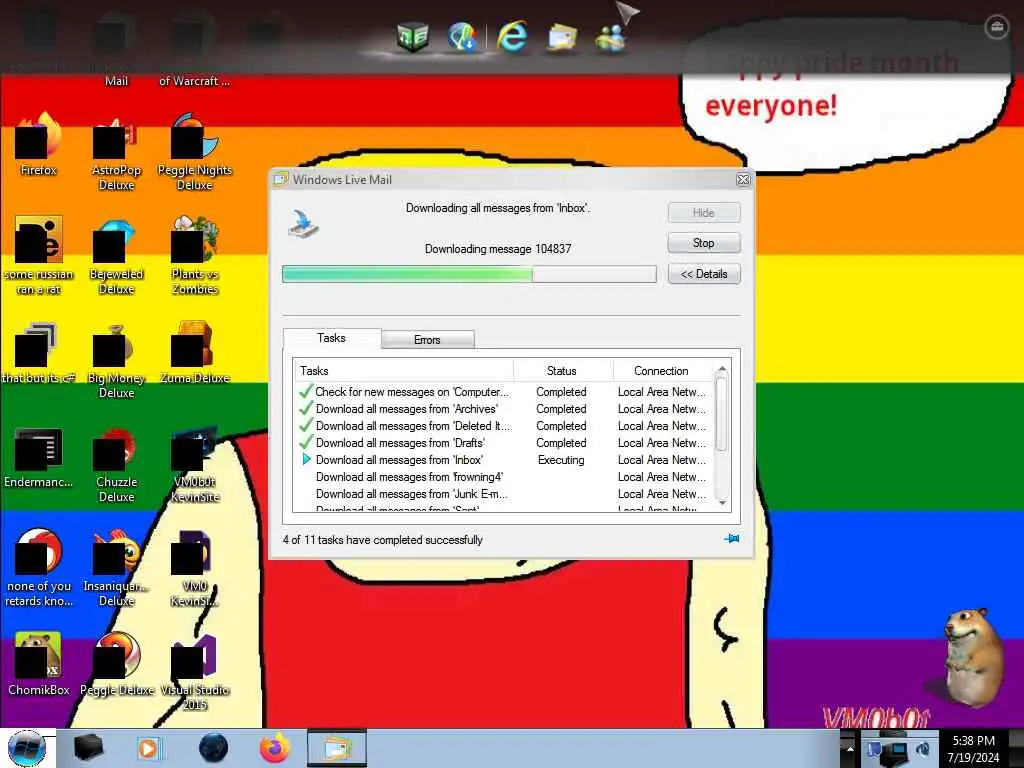Image resolution: width=1024 pixels, height=768 pixels.
Task: Stop the message download
Action: click(x=704, y=243)
